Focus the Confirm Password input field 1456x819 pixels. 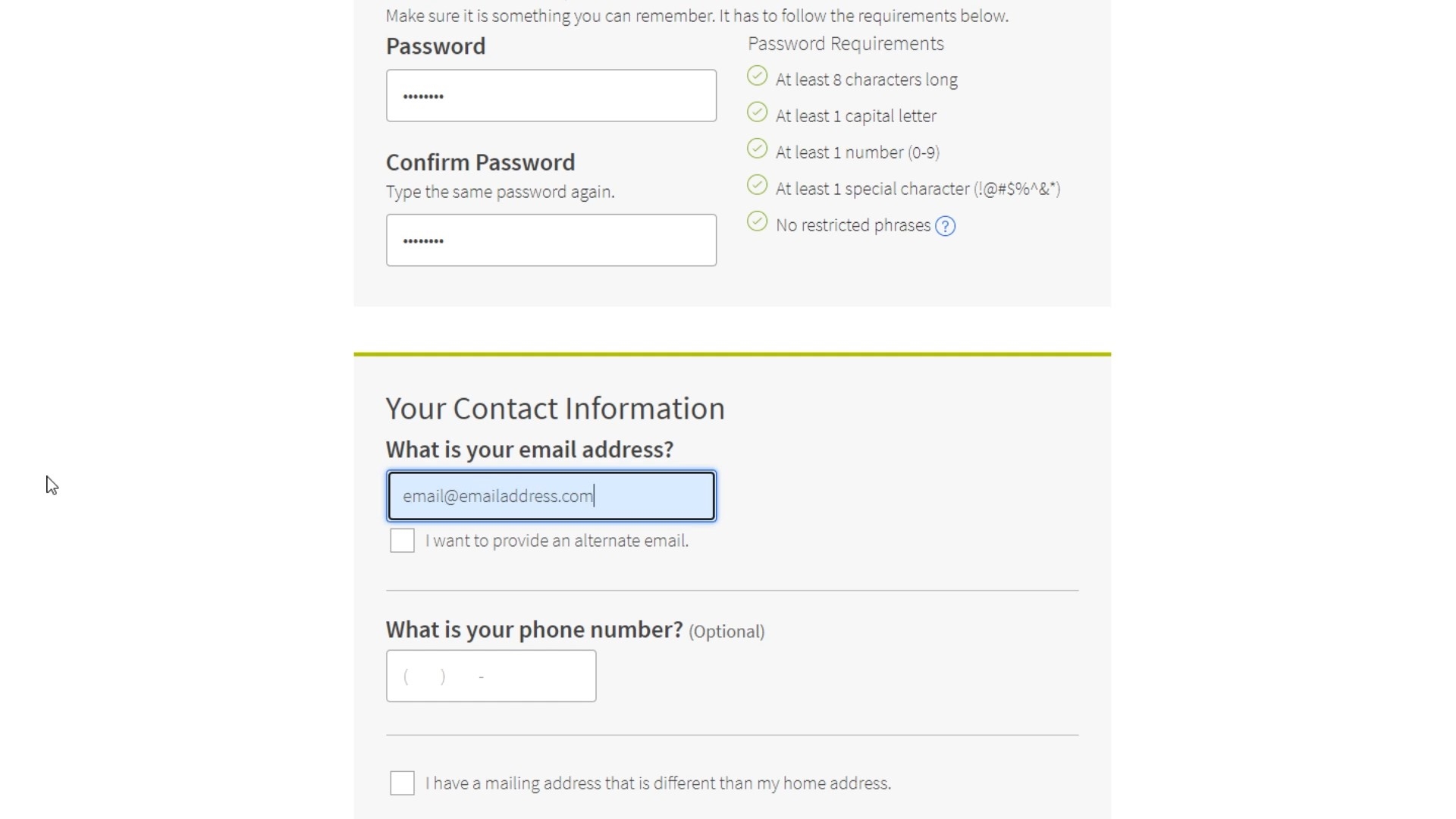[x=551, y=240]
